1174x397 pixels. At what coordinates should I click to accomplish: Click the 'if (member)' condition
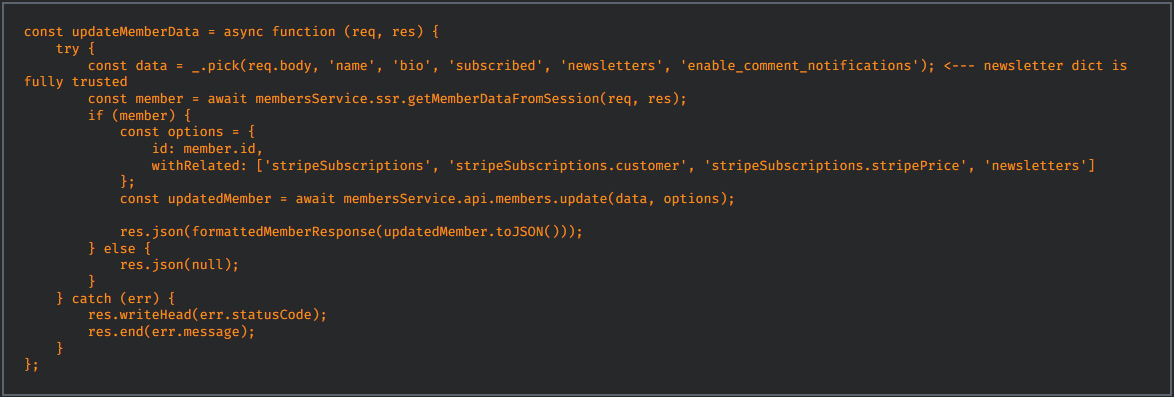[132, 115]
